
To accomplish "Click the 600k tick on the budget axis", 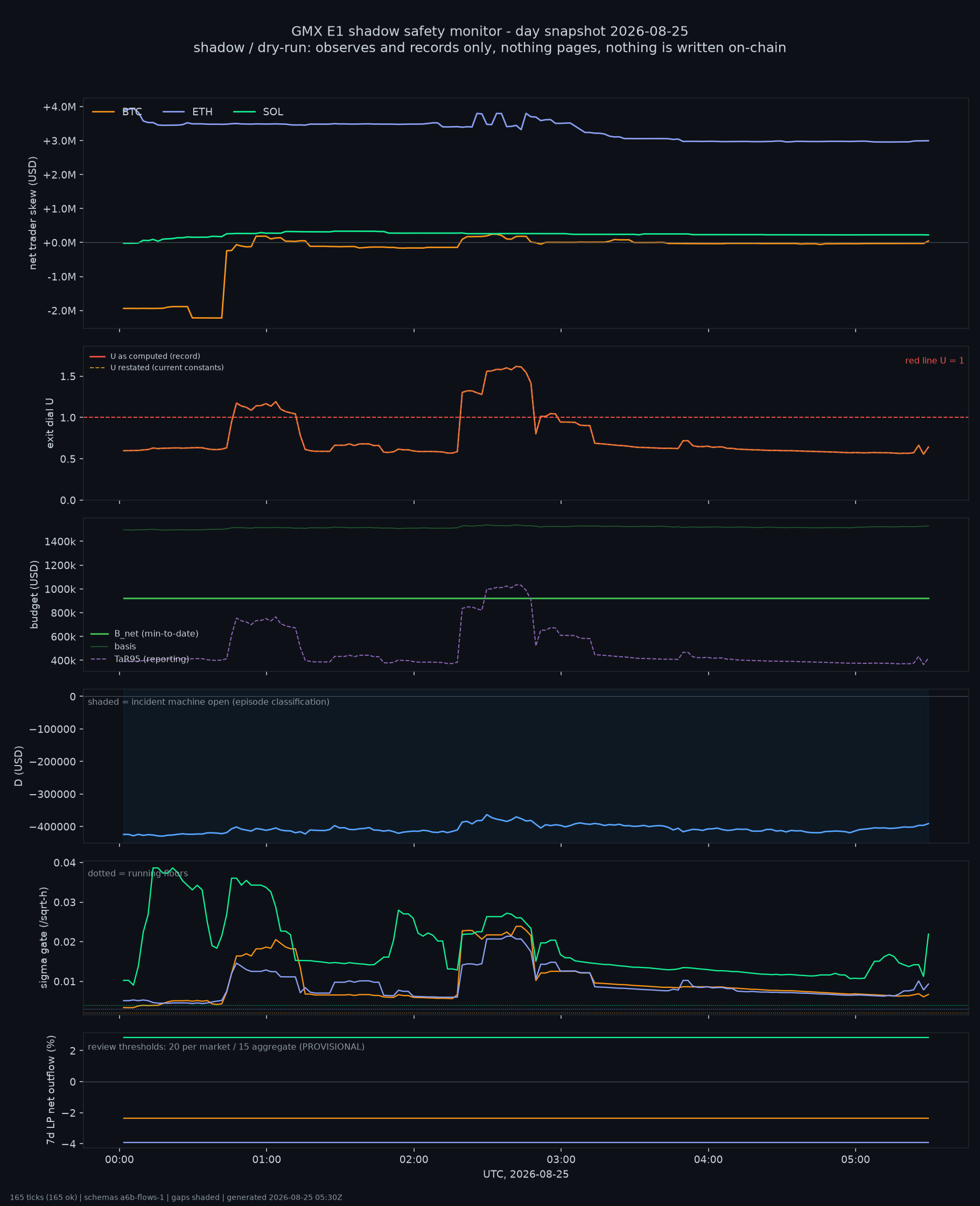I will pyautogui.click(x=62, y=637).
